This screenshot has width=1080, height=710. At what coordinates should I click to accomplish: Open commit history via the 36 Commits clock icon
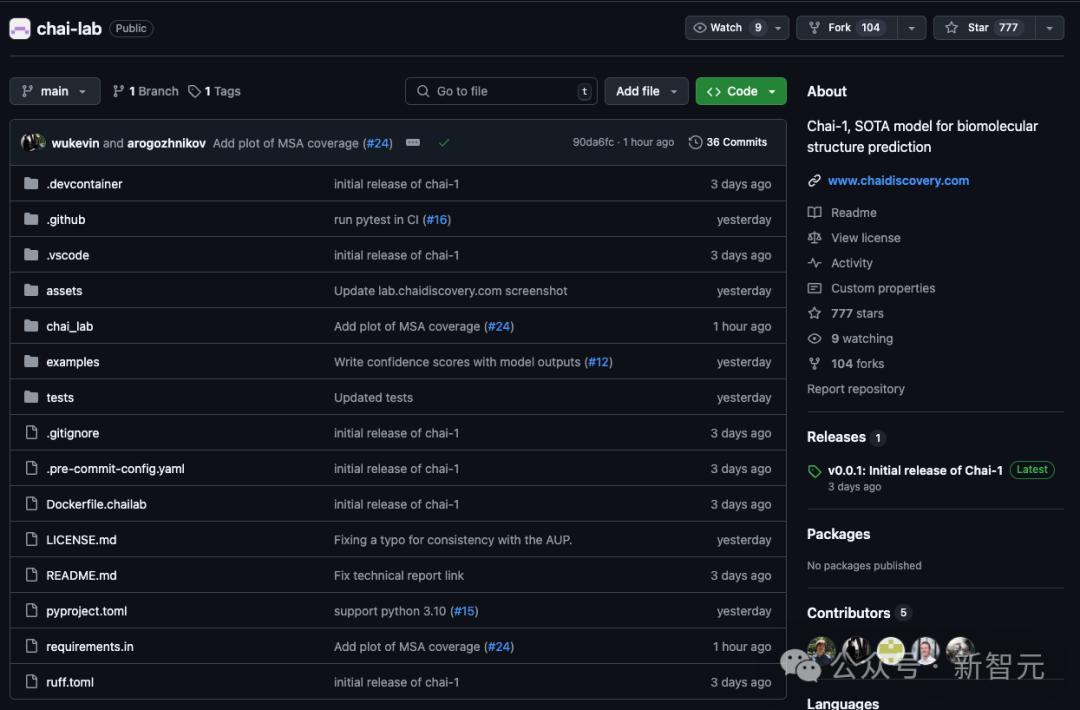click(696, 141)
